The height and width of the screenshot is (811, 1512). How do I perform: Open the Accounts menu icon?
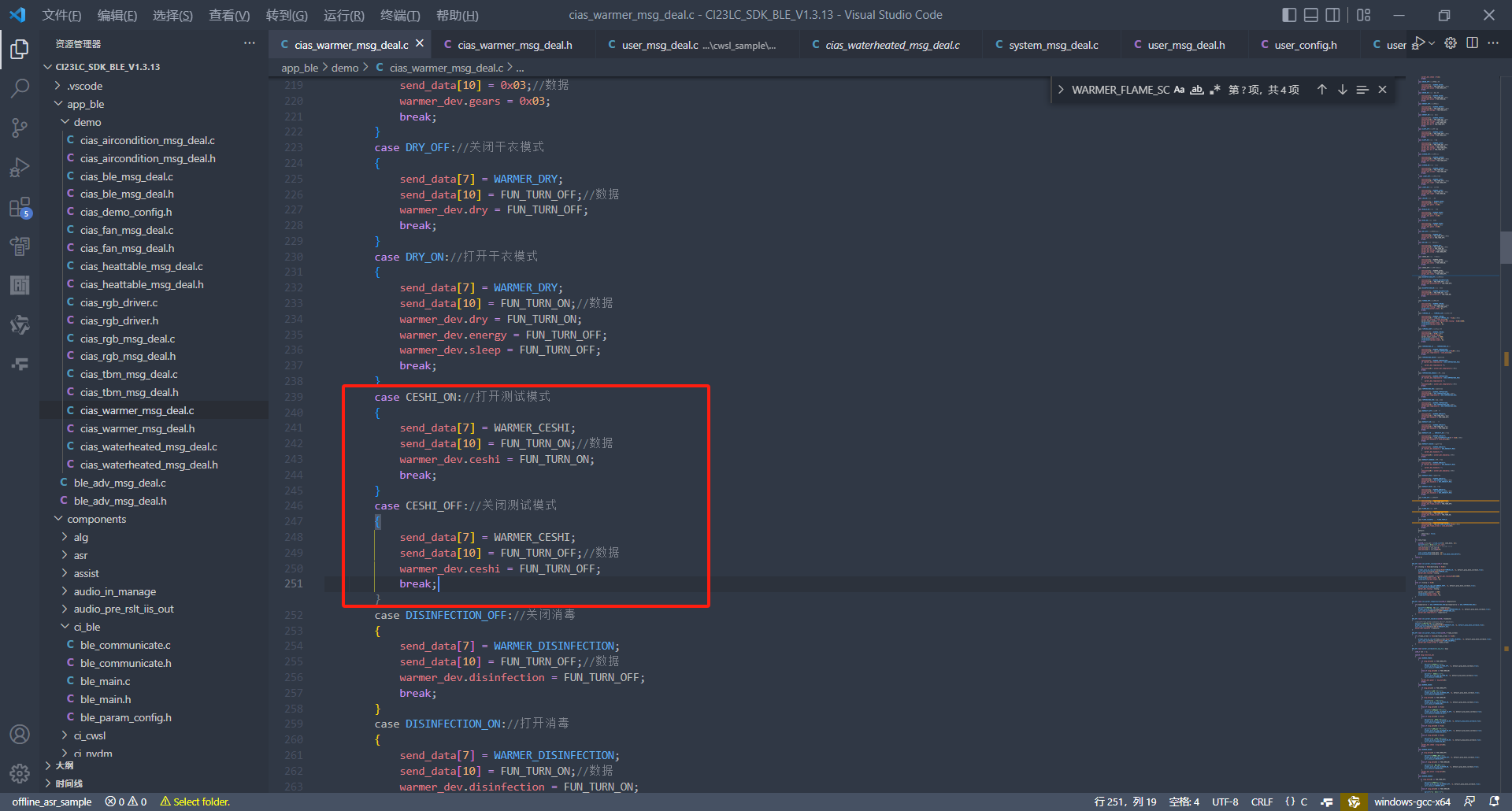(x=20, y=735)
